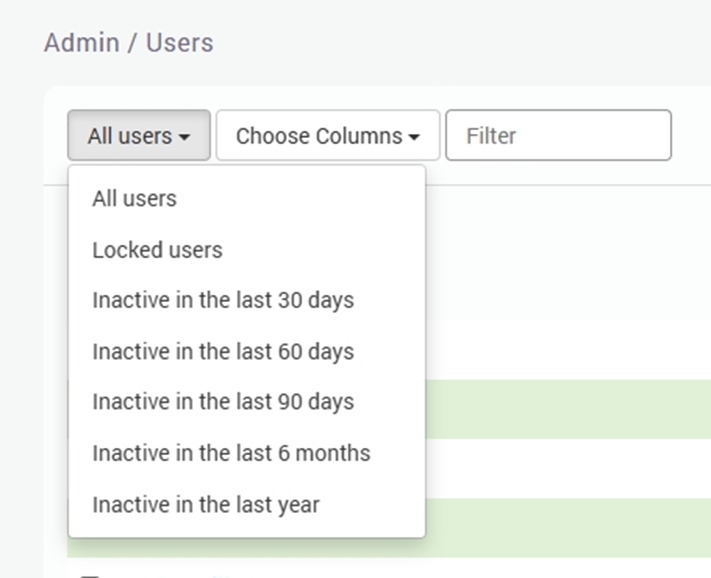
Task: Tick the partially visible checkbox at bottom
Action: pyautogui.click(x=90, y=574)
